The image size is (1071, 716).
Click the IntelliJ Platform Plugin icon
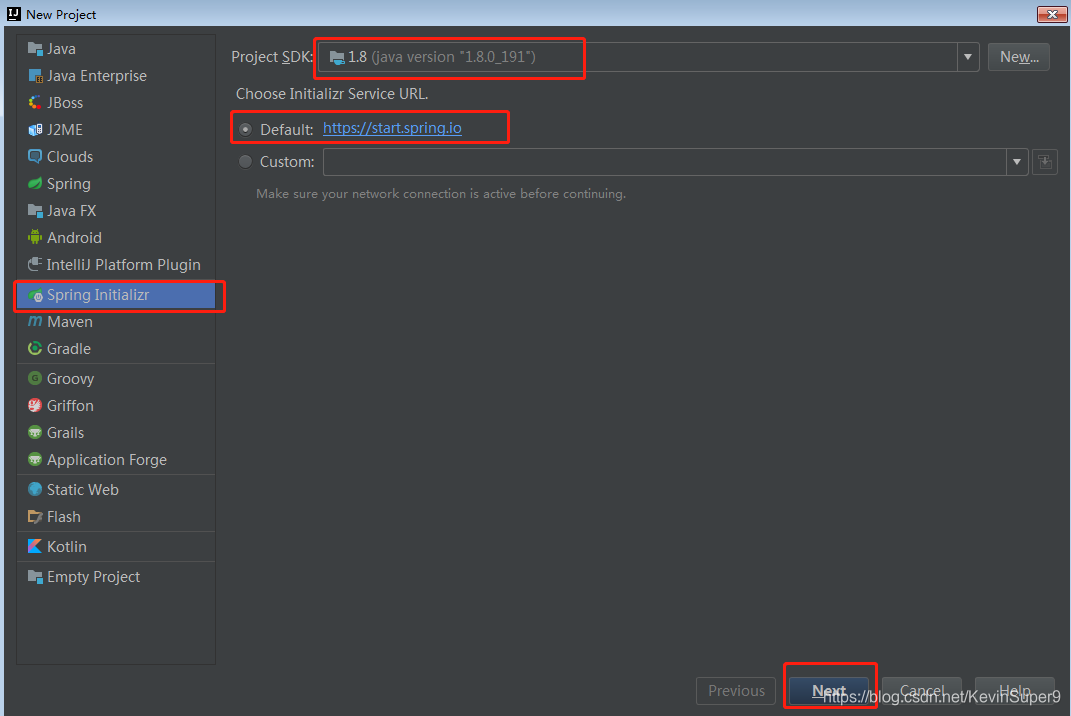point(35,264)
